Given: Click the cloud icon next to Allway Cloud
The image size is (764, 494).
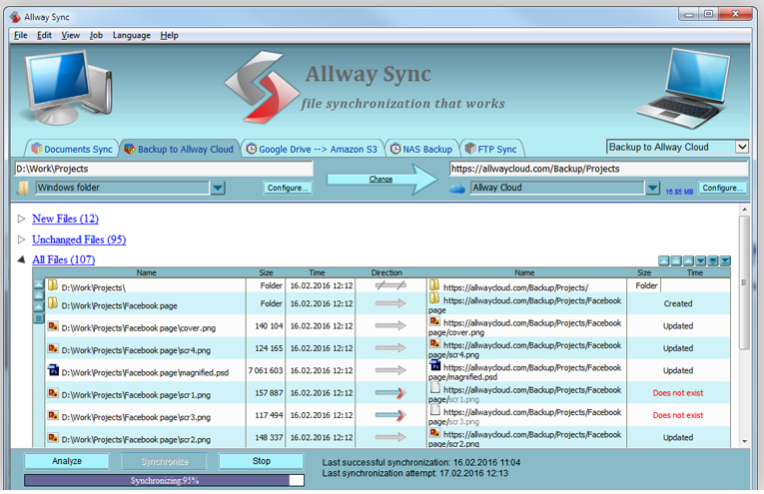Looking at the screenshot, I should (x=457, y=189).
